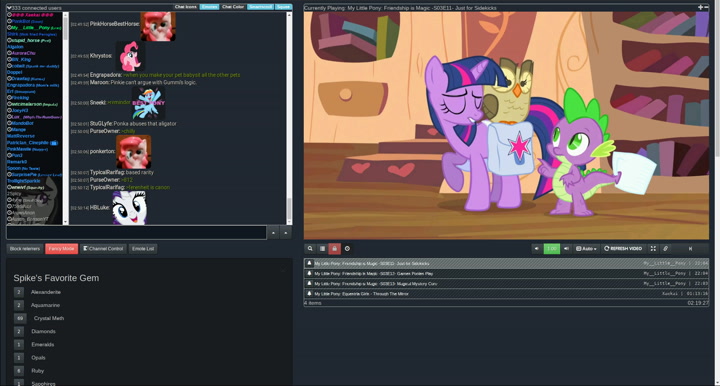Vote for Ruby in the poll
This screenshot has width=720, height=386.
(19, 370)
